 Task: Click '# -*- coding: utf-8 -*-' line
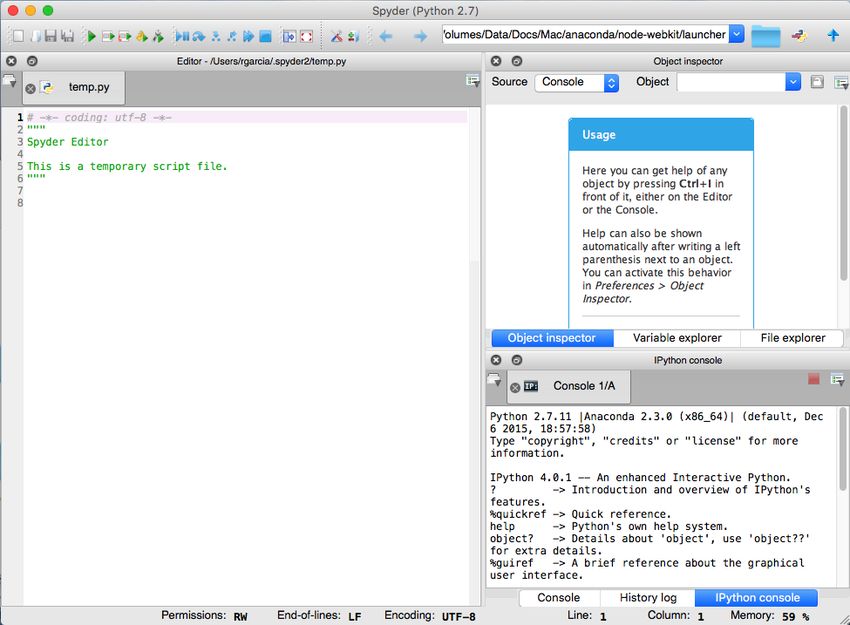click(x=99, y=118)
